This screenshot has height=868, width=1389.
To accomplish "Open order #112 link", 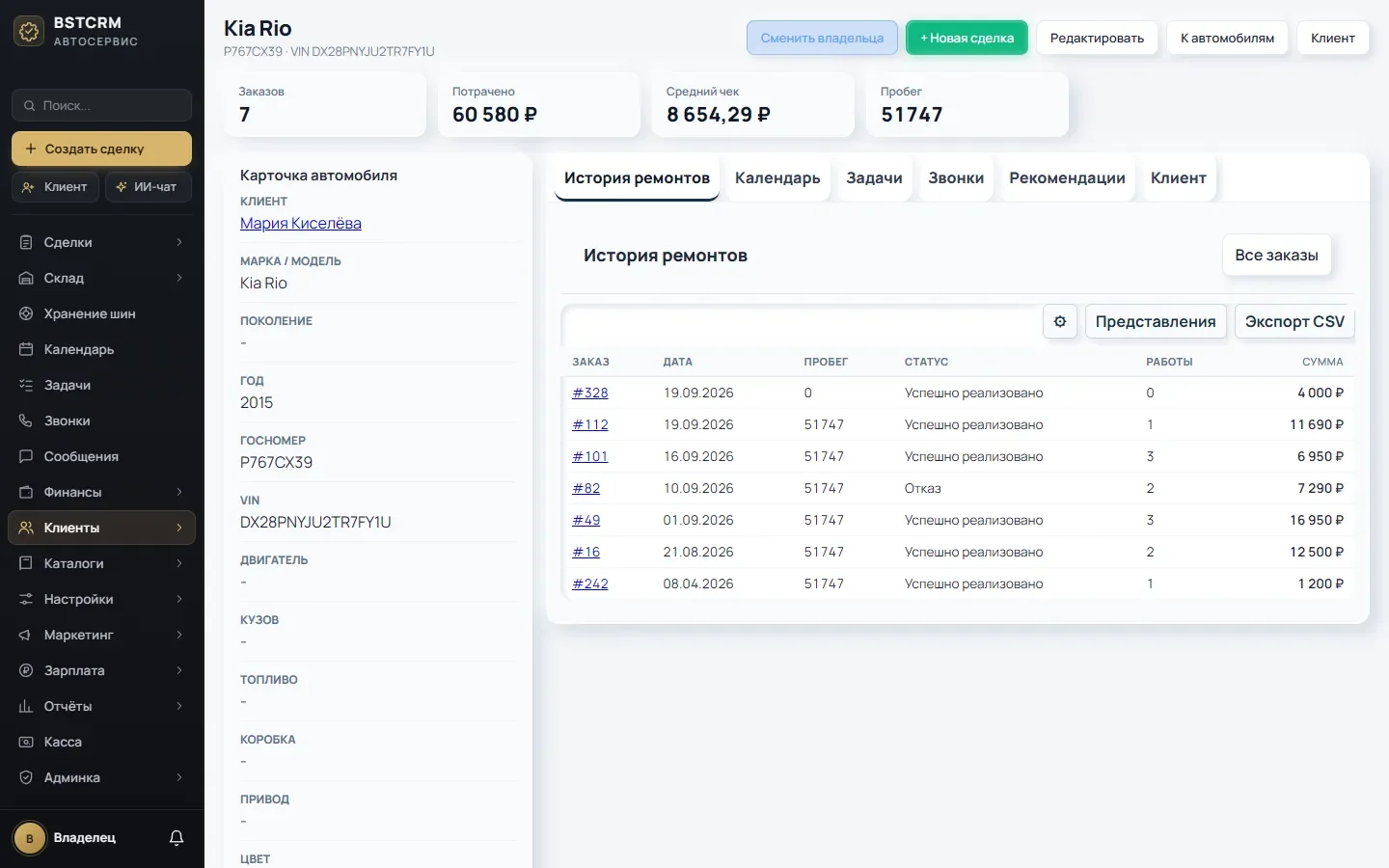I will coord(590,424).
